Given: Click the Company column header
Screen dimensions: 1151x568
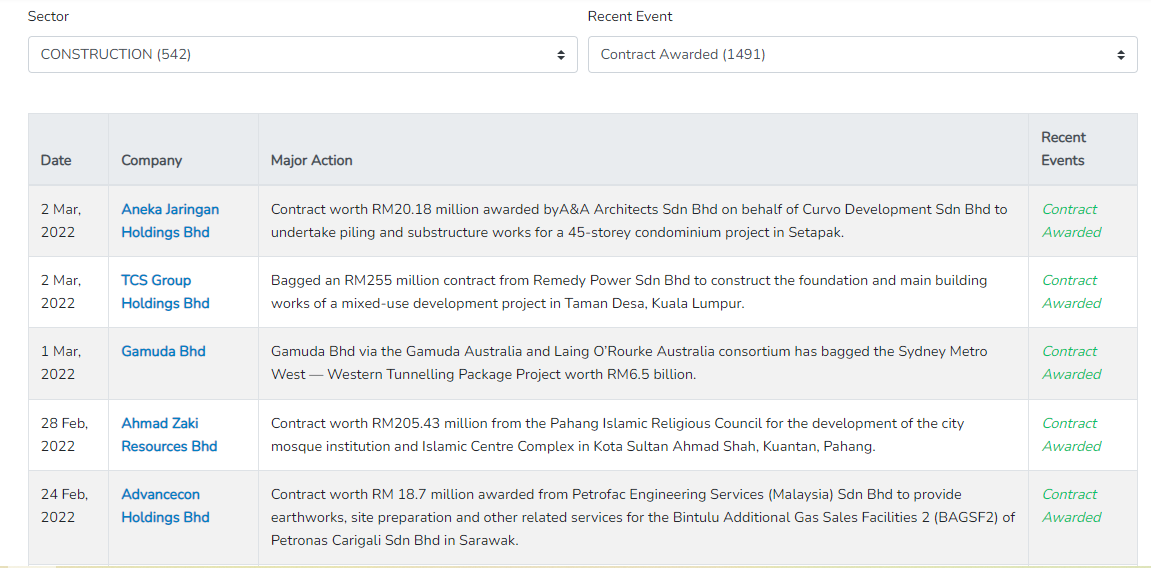Looking at the screenshot, I should pos(151,160).
